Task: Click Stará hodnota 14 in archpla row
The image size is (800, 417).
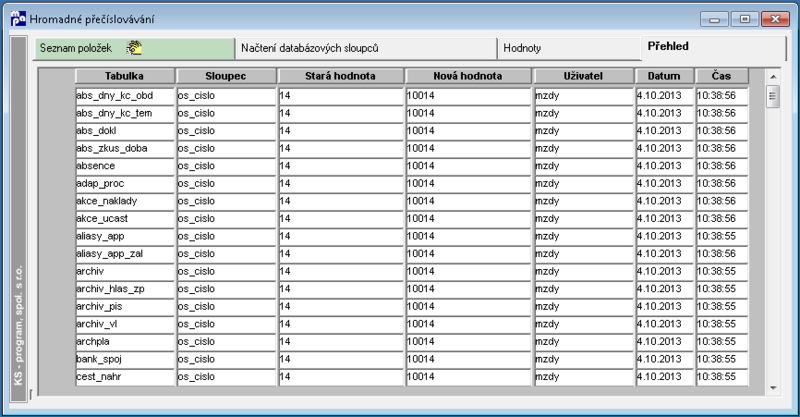Action: pyautogui.click(x=341, y=342)
